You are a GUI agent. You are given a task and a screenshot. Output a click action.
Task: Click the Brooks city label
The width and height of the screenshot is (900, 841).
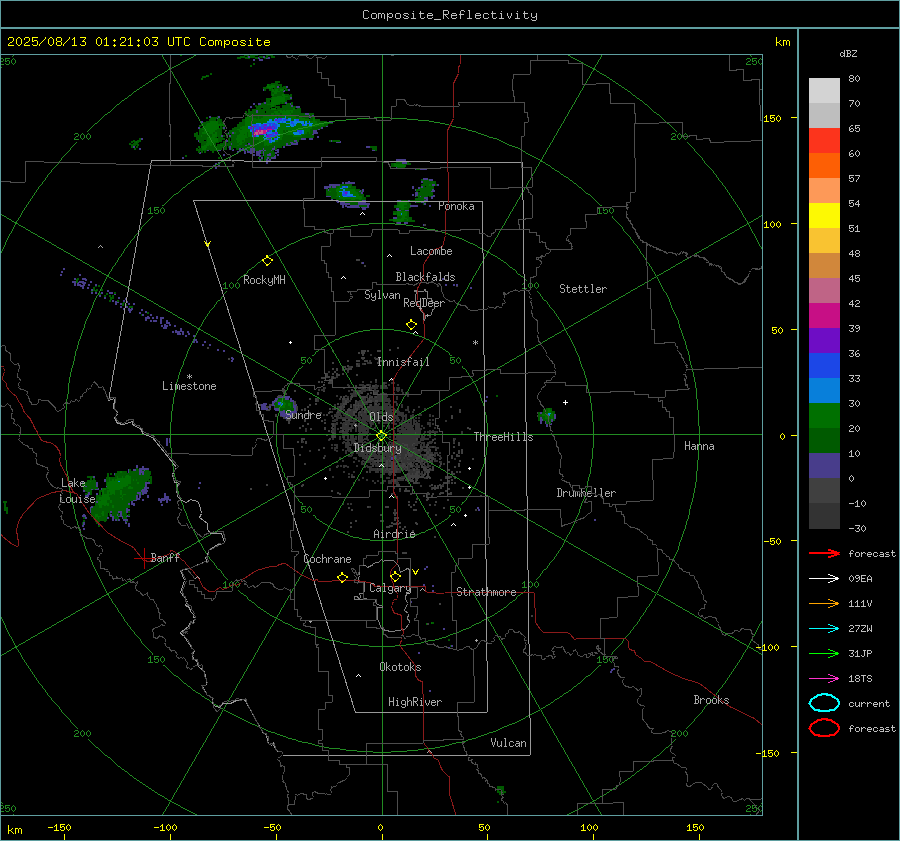point(711,700)
